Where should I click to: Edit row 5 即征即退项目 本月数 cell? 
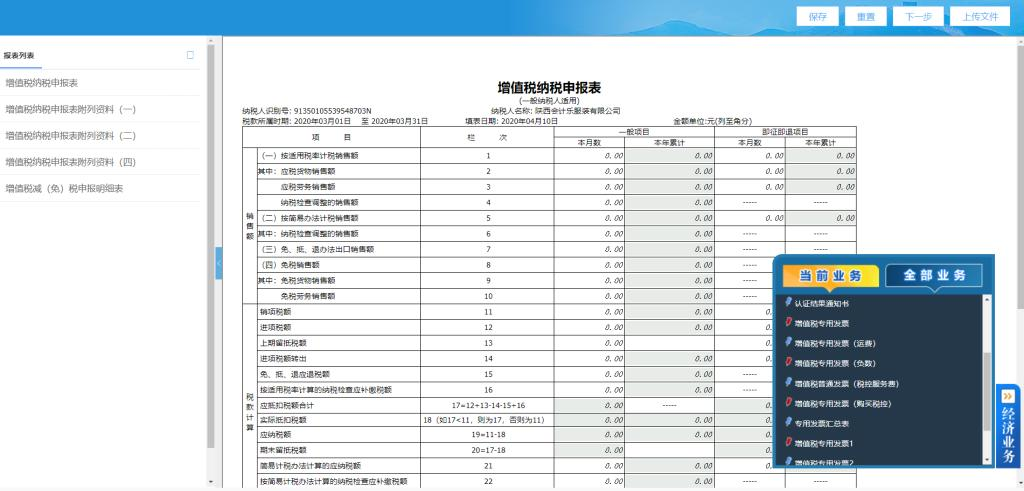pos(750,218)
